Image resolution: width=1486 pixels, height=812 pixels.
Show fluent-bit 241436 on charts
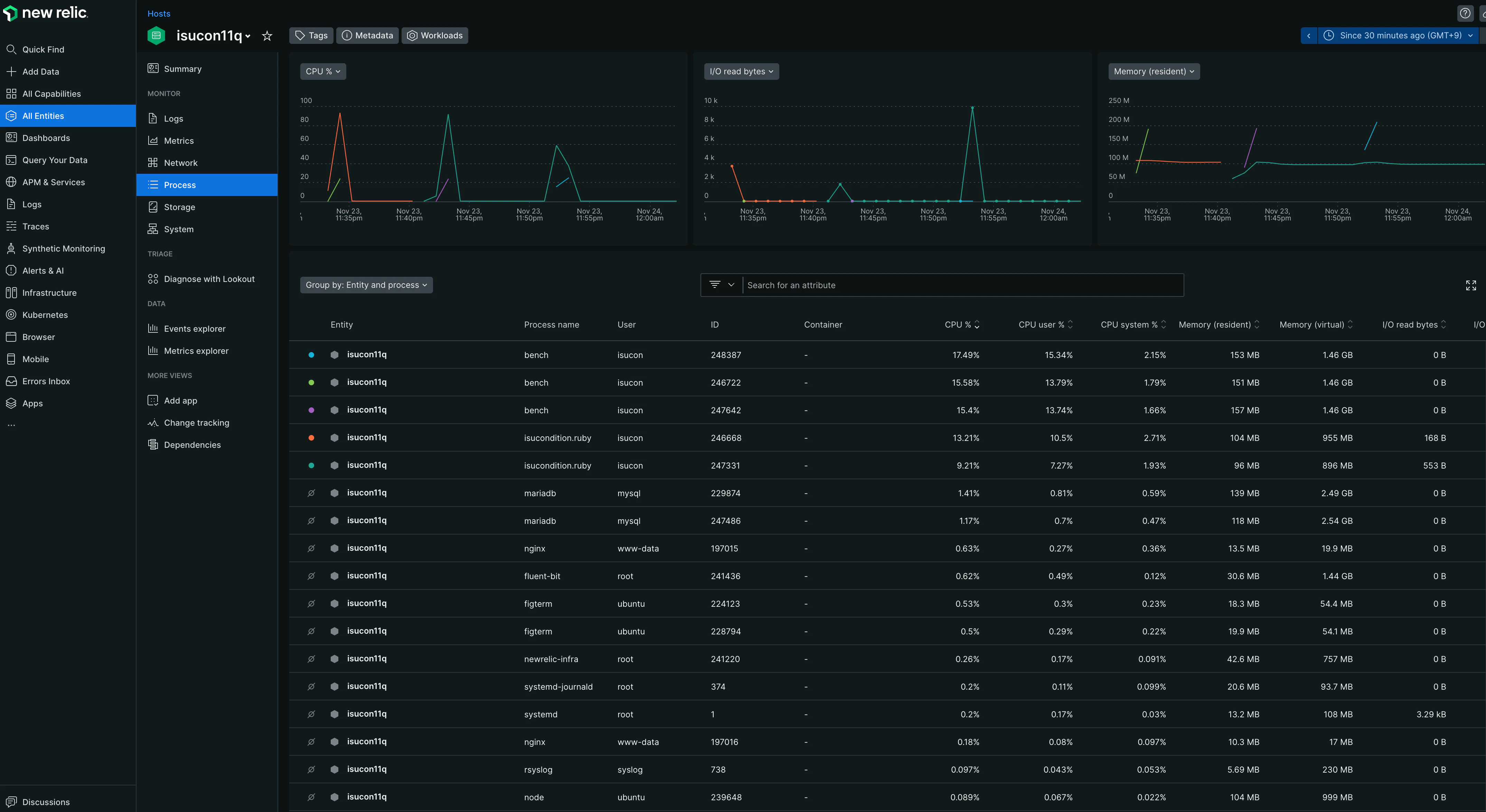click(x=311, y=576)
